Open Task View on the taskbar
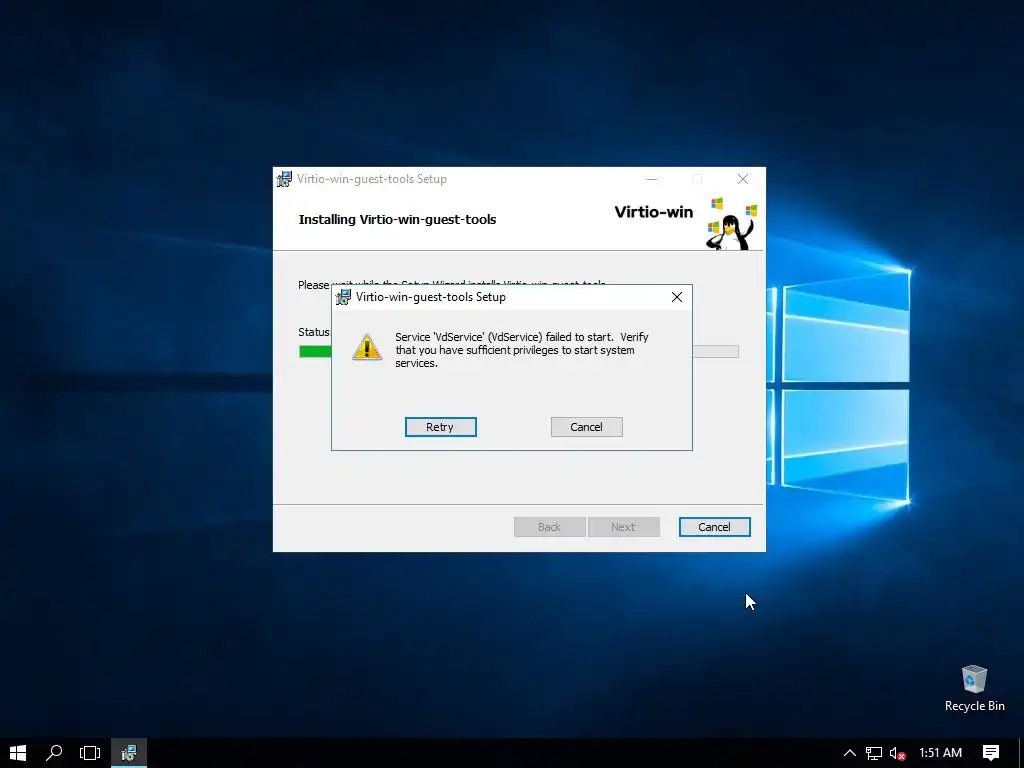The image size is (1024, 768). tap(89, 753)
